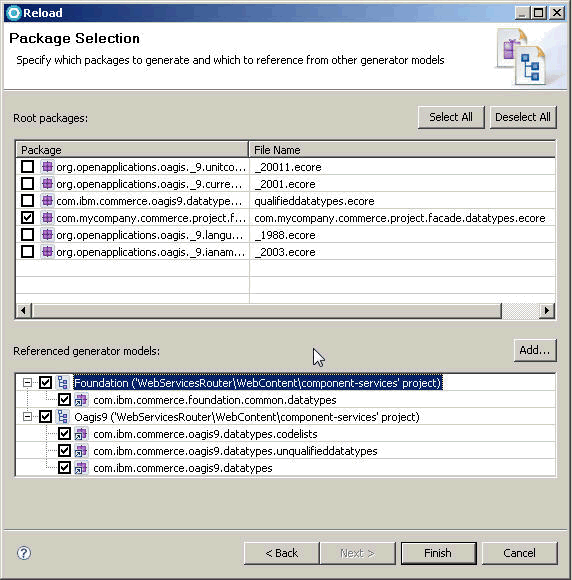Select the Oagis9 WebServicesRouter tree row

coord(247,417)
